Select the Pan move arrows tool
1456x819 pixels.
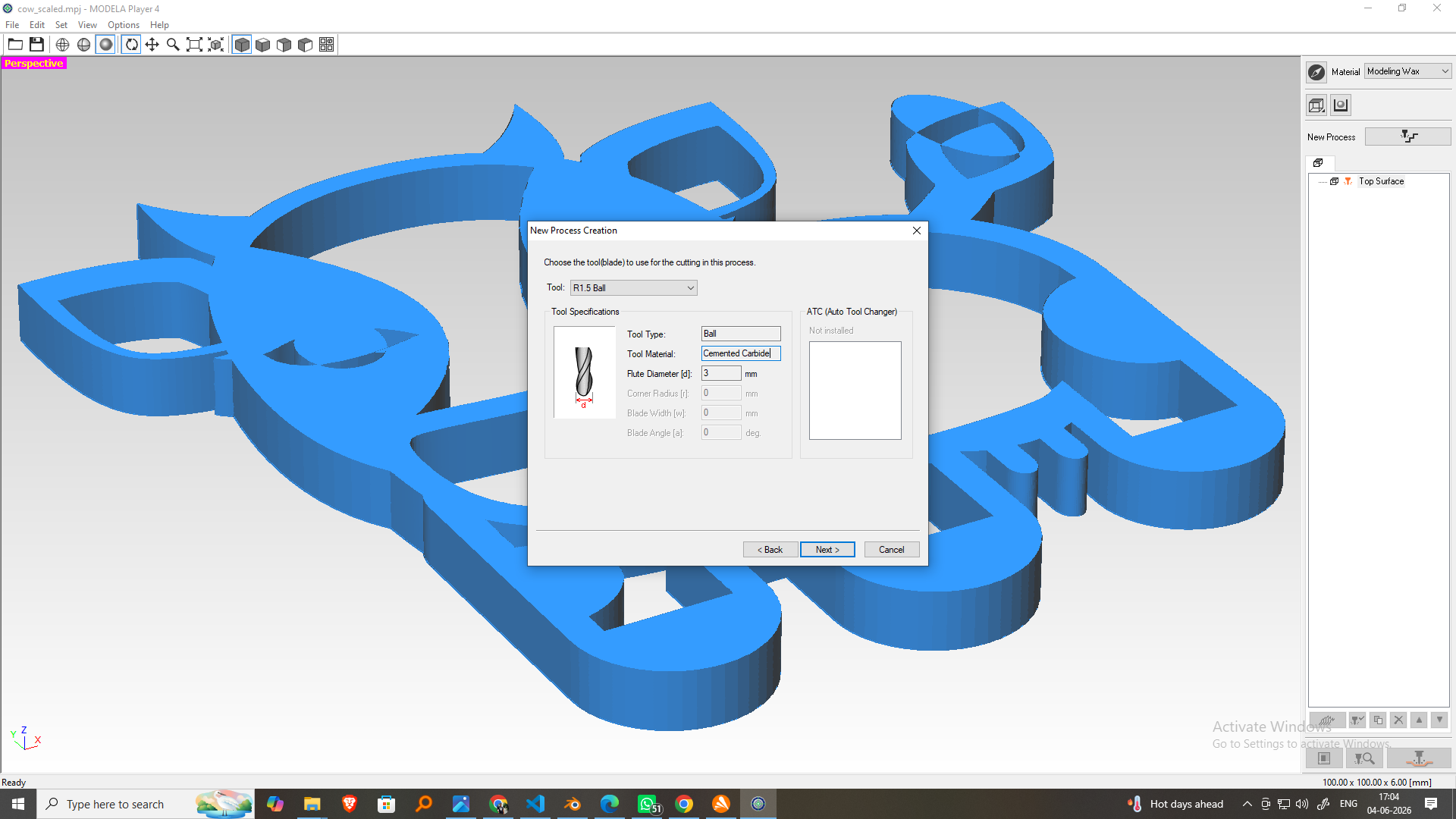[x=152, y=45]
